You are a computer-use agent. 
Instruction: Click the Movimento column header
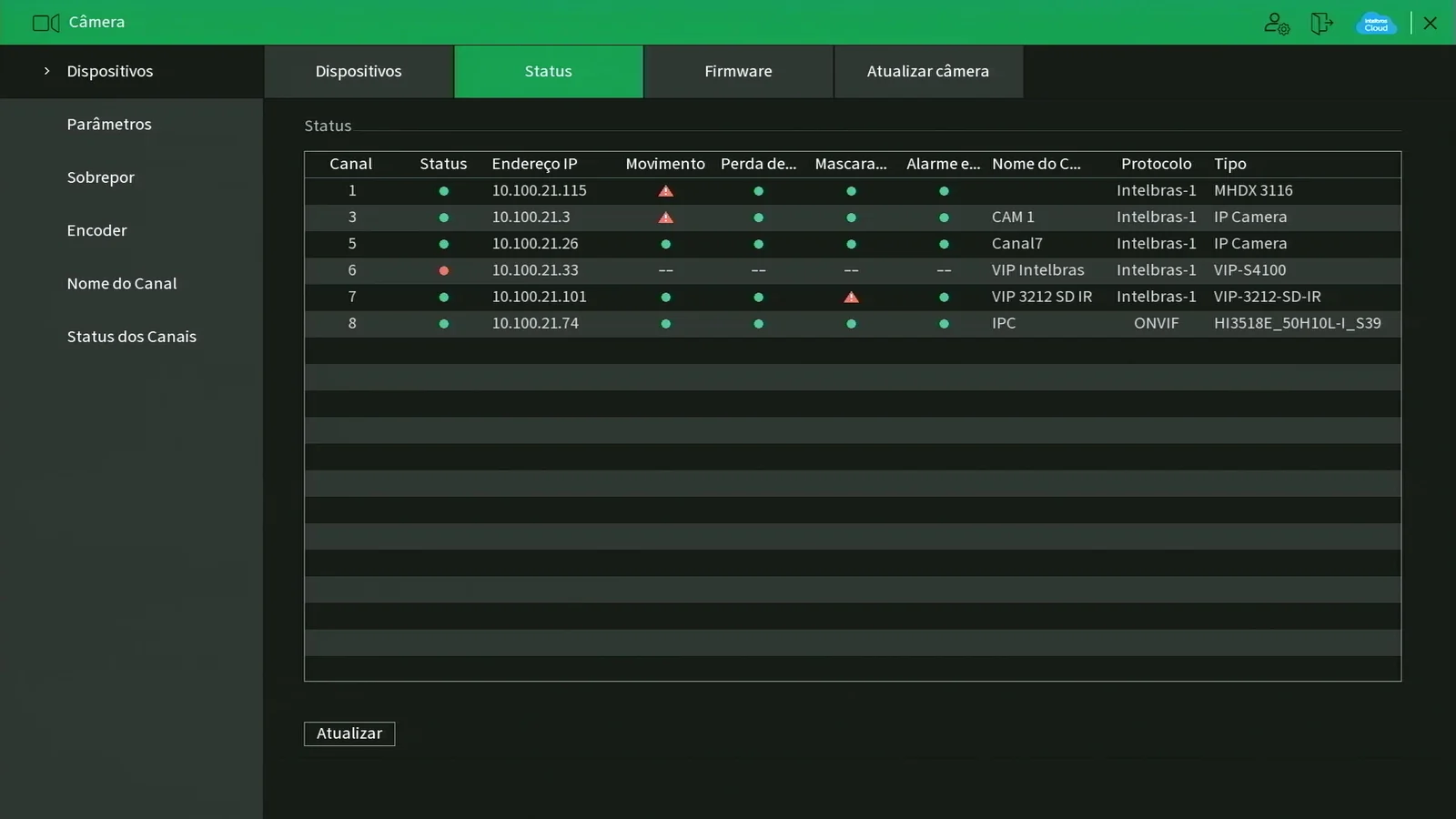[x=665, y=164]
